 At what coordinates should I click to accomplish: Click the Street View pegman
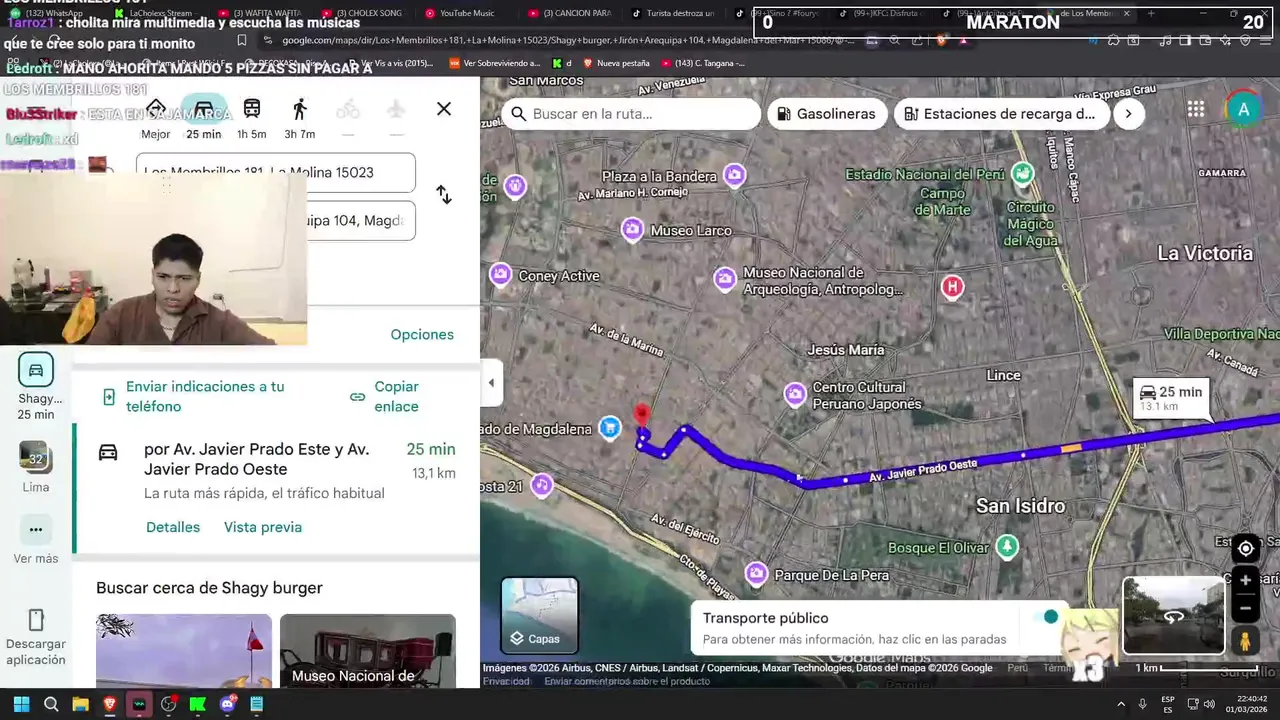(x=1245, y=641)
